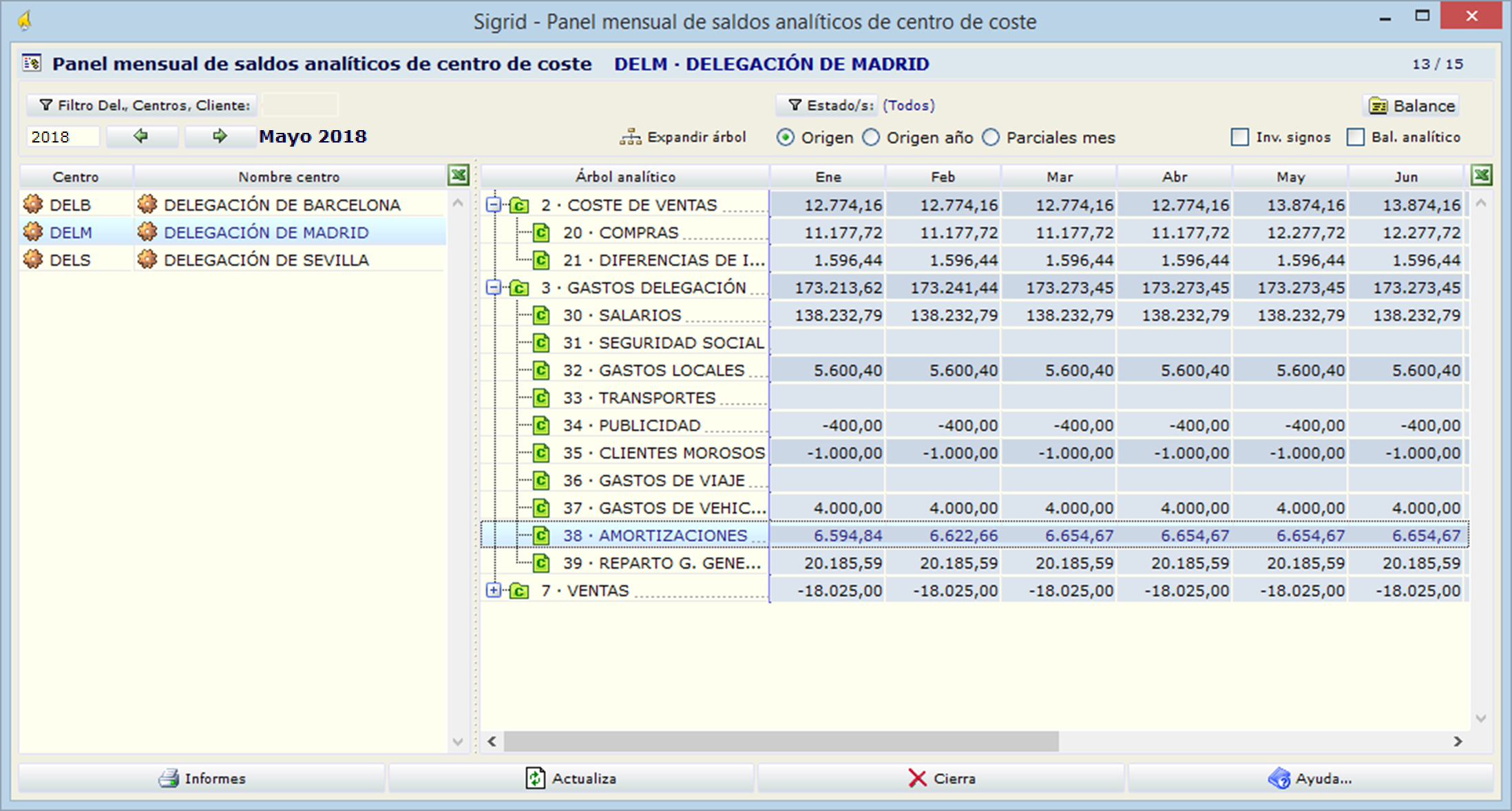Viewport: 1512px width, 811px height.
Task: Open Ayuda help button
Action: [1310, 779]
